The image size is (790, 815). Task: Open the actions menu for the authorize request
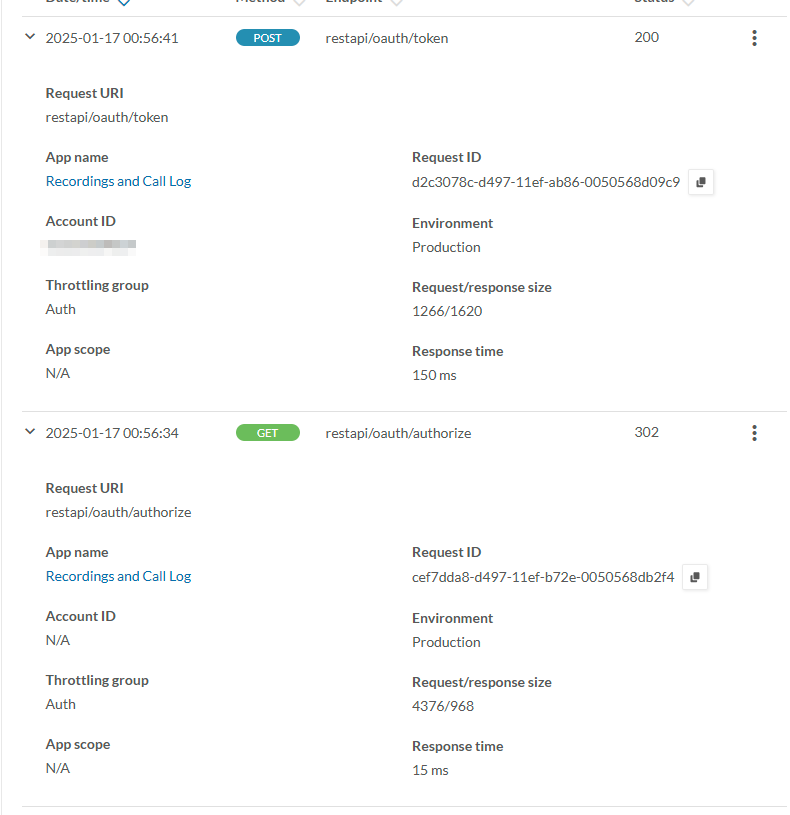(754, 432)
